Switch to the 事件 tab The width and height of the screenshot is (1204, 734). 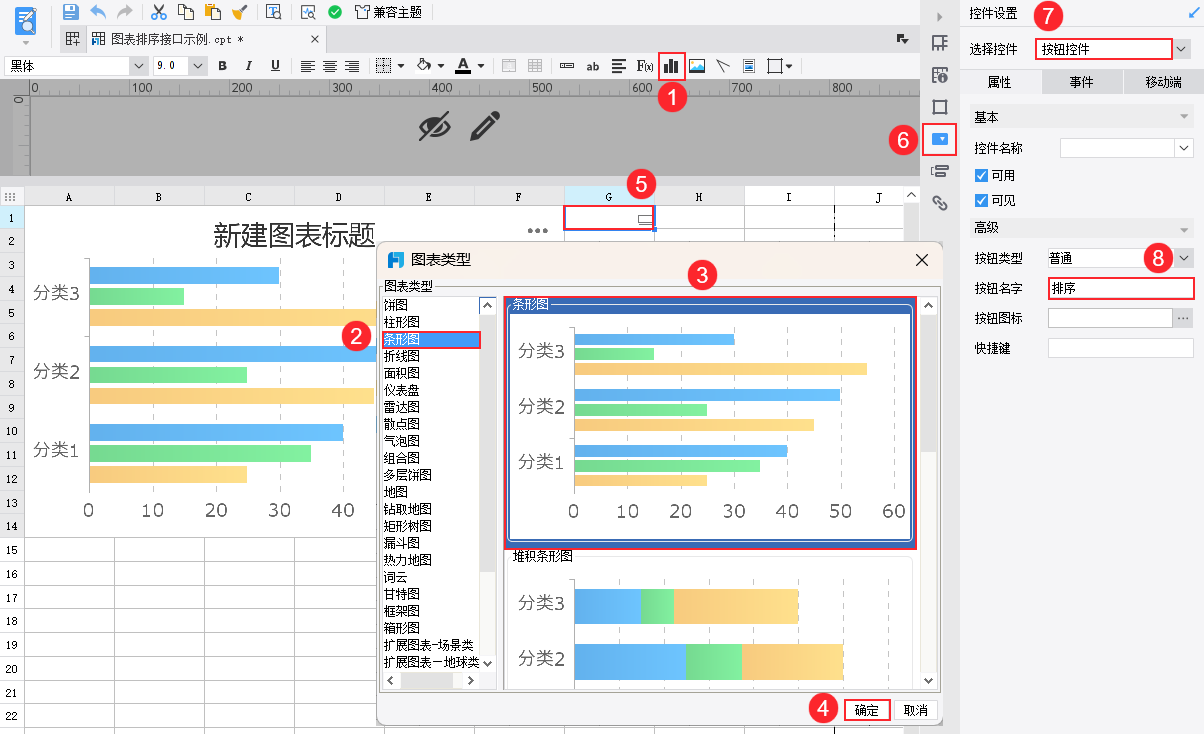(x=1081, y=82)
